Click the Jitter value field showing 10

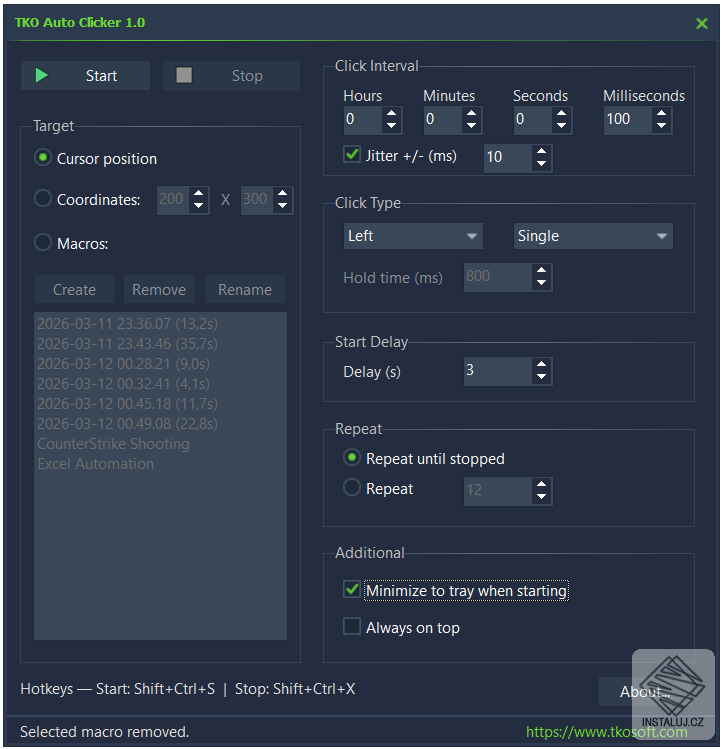[508, 158]
